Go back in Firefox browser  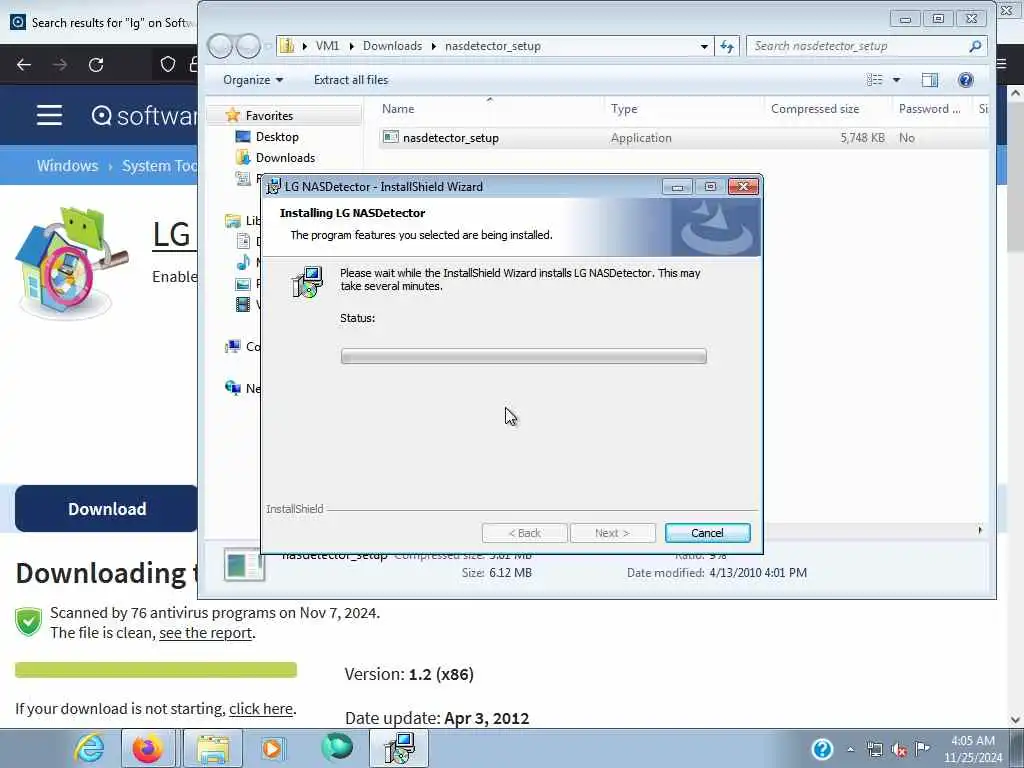[24, 65]
